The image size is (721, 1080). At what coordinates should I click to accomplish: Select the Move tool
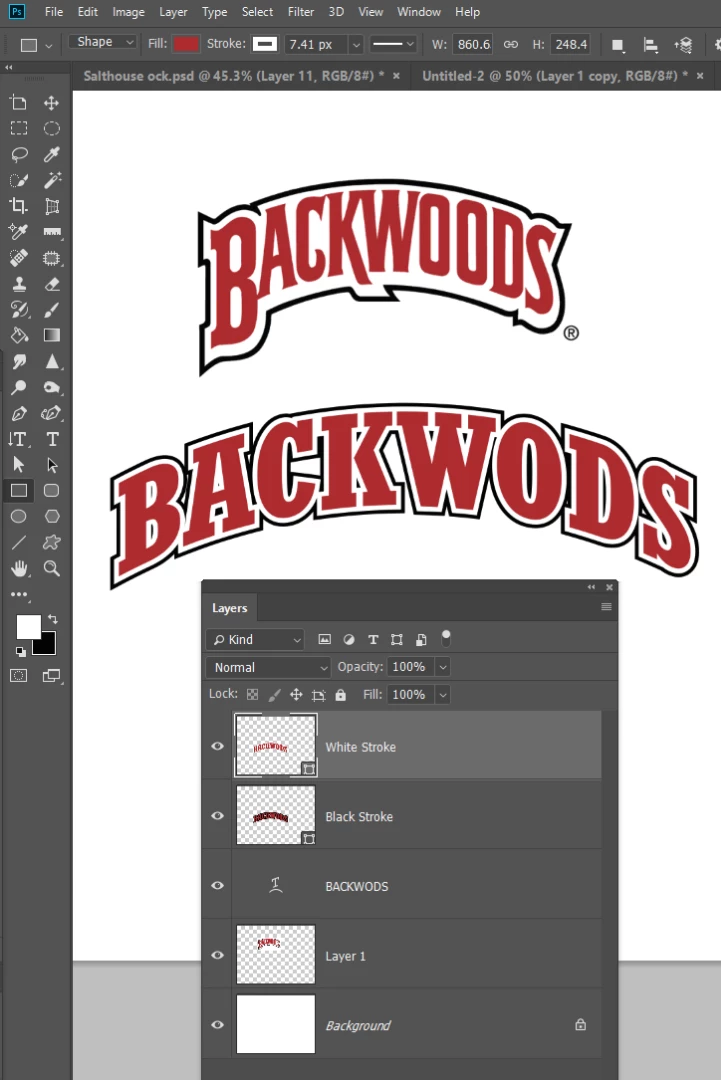[x=52, y=103]
